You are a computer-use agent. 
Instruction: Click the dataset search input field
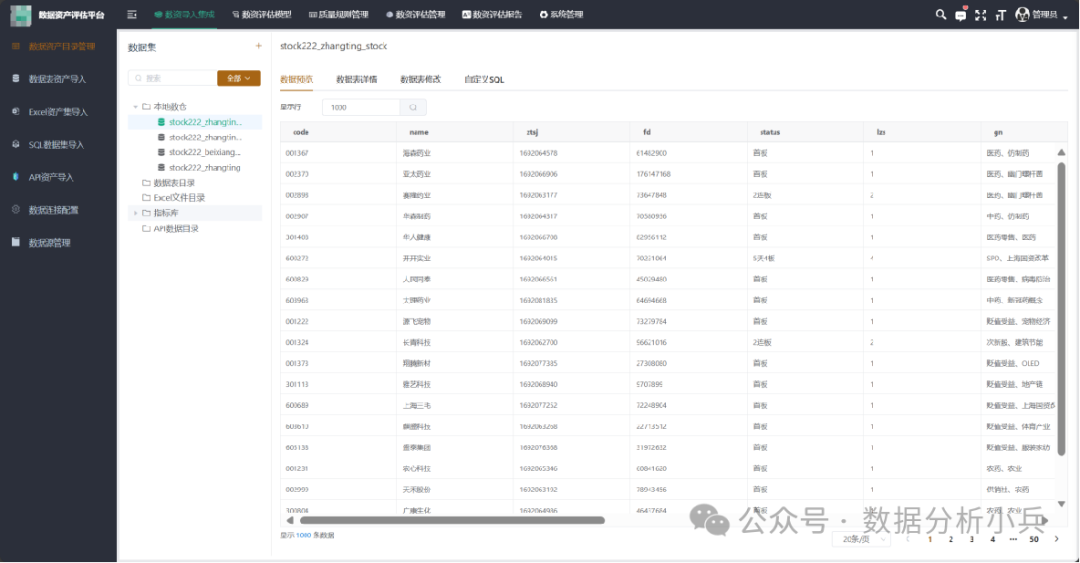point(172,79)
